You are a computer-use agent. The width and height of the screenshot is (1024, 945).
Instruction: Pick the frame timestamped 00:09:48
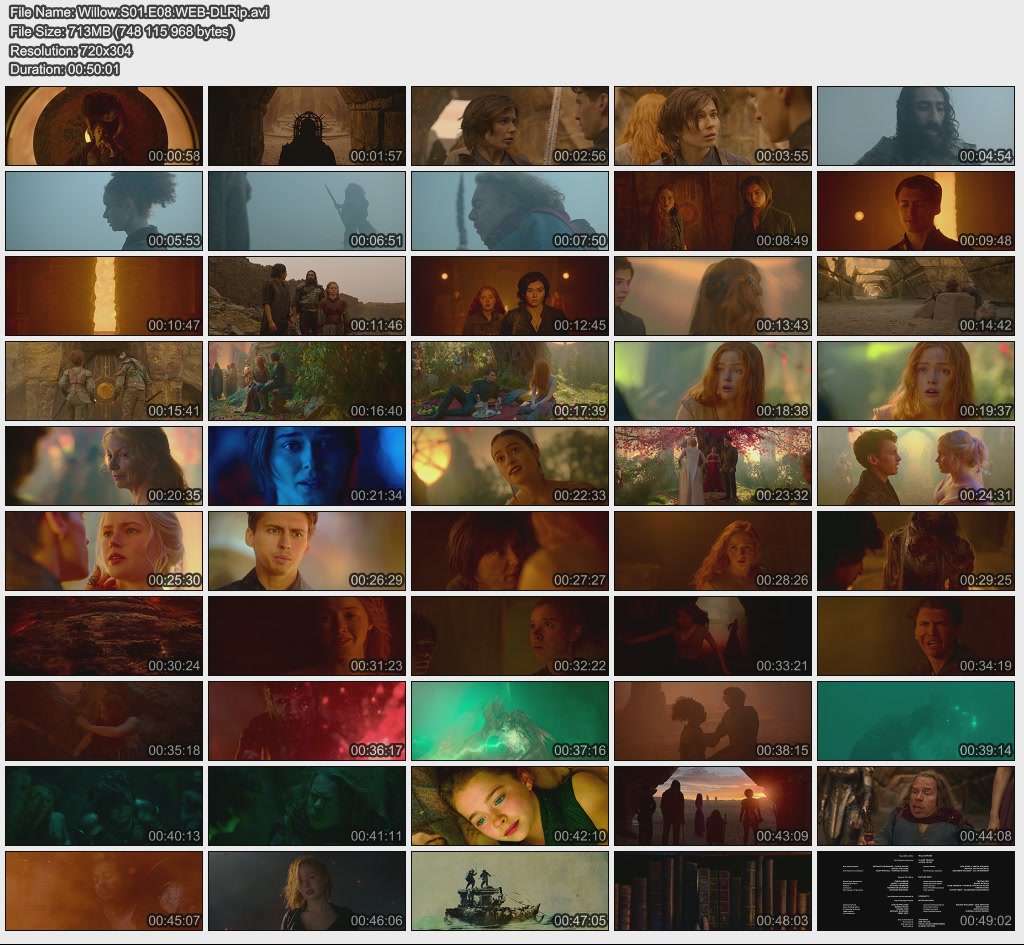coord(916,211)
